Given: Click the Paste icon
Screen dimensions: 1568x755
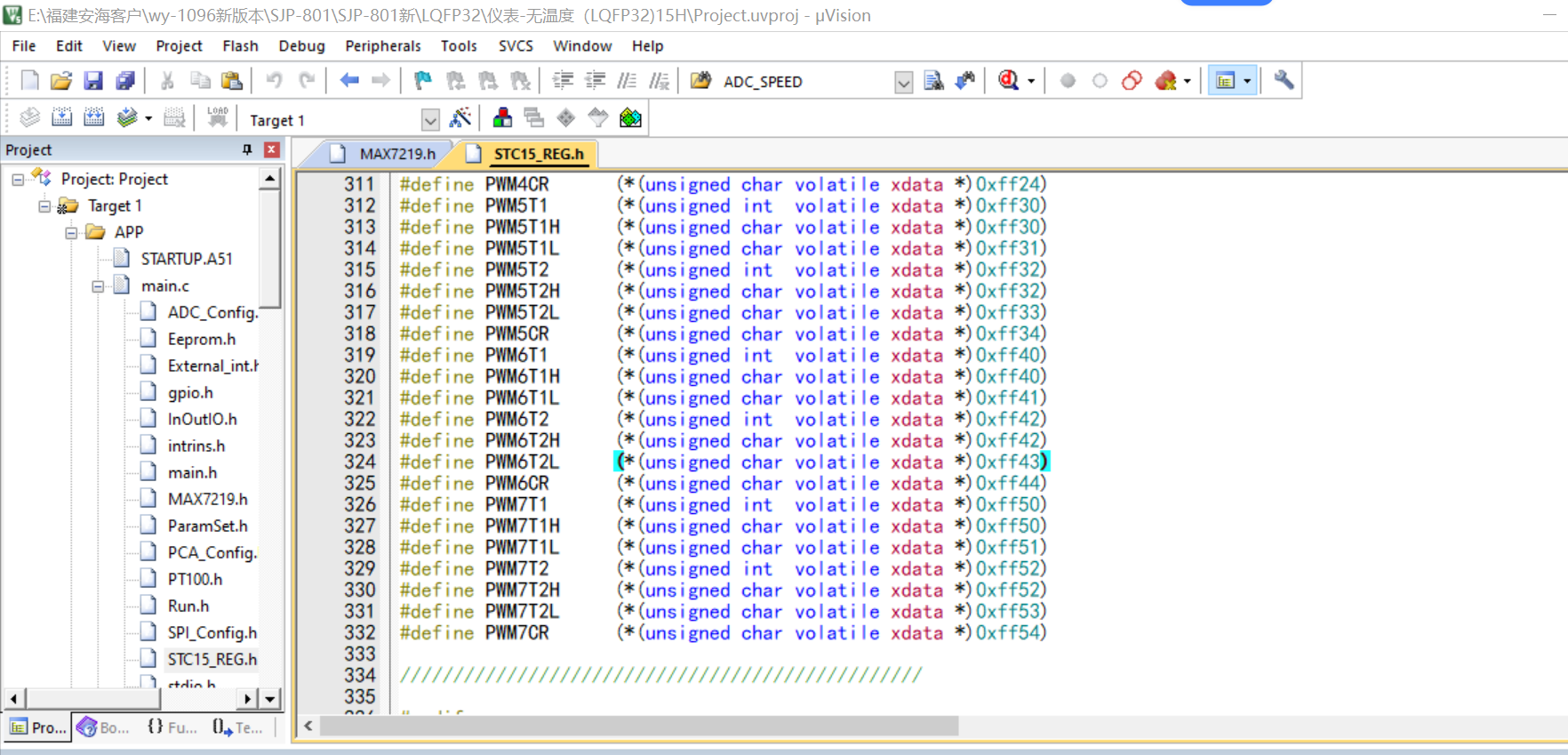Looking at the screenshot, I should tap(232, 81).
